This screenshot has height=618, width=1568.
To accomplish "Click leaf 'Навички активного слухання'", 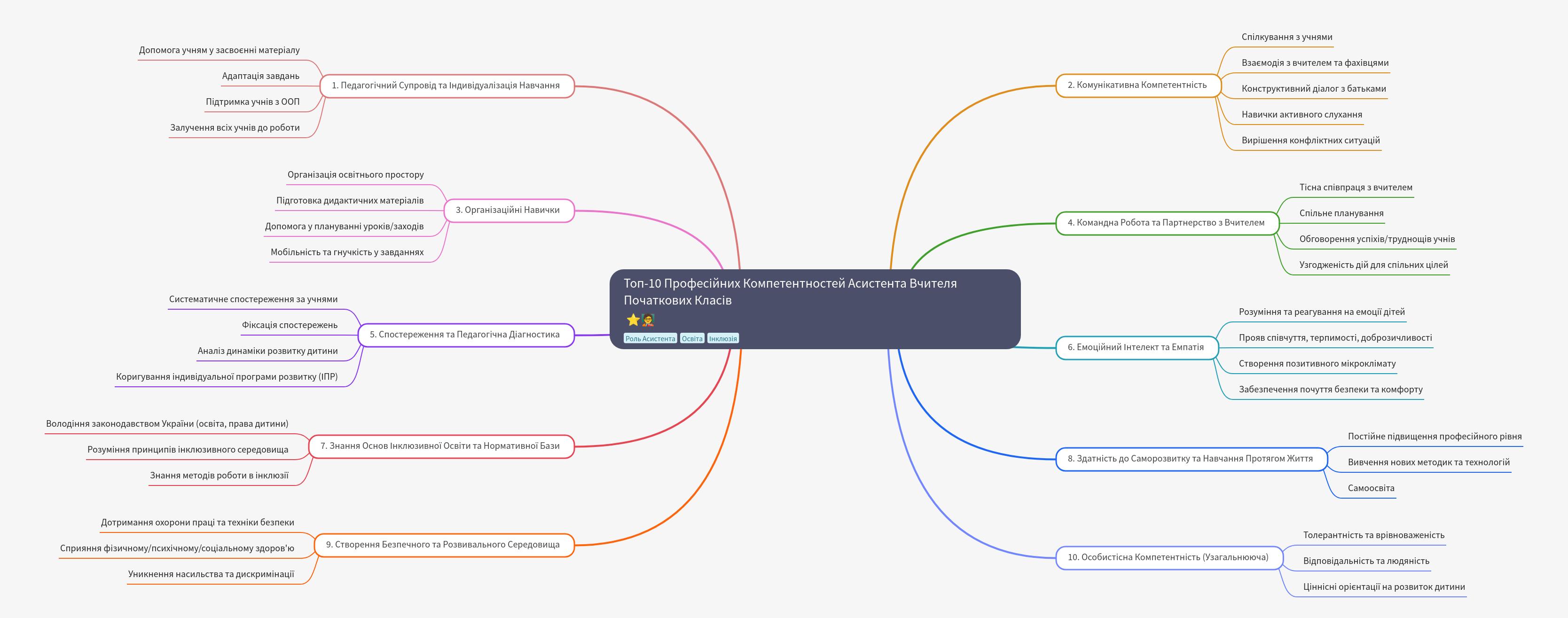I will coord(1301,115).
